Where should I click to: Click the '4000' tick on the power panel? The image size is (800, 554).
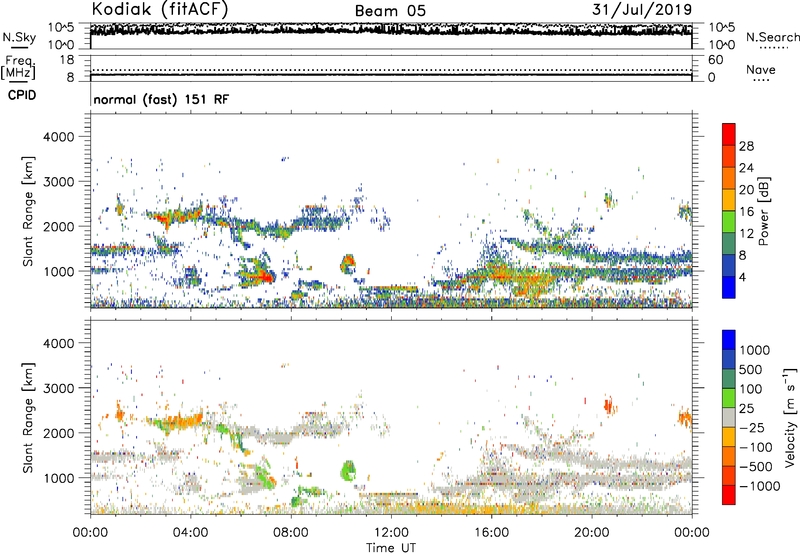point(59,137)
